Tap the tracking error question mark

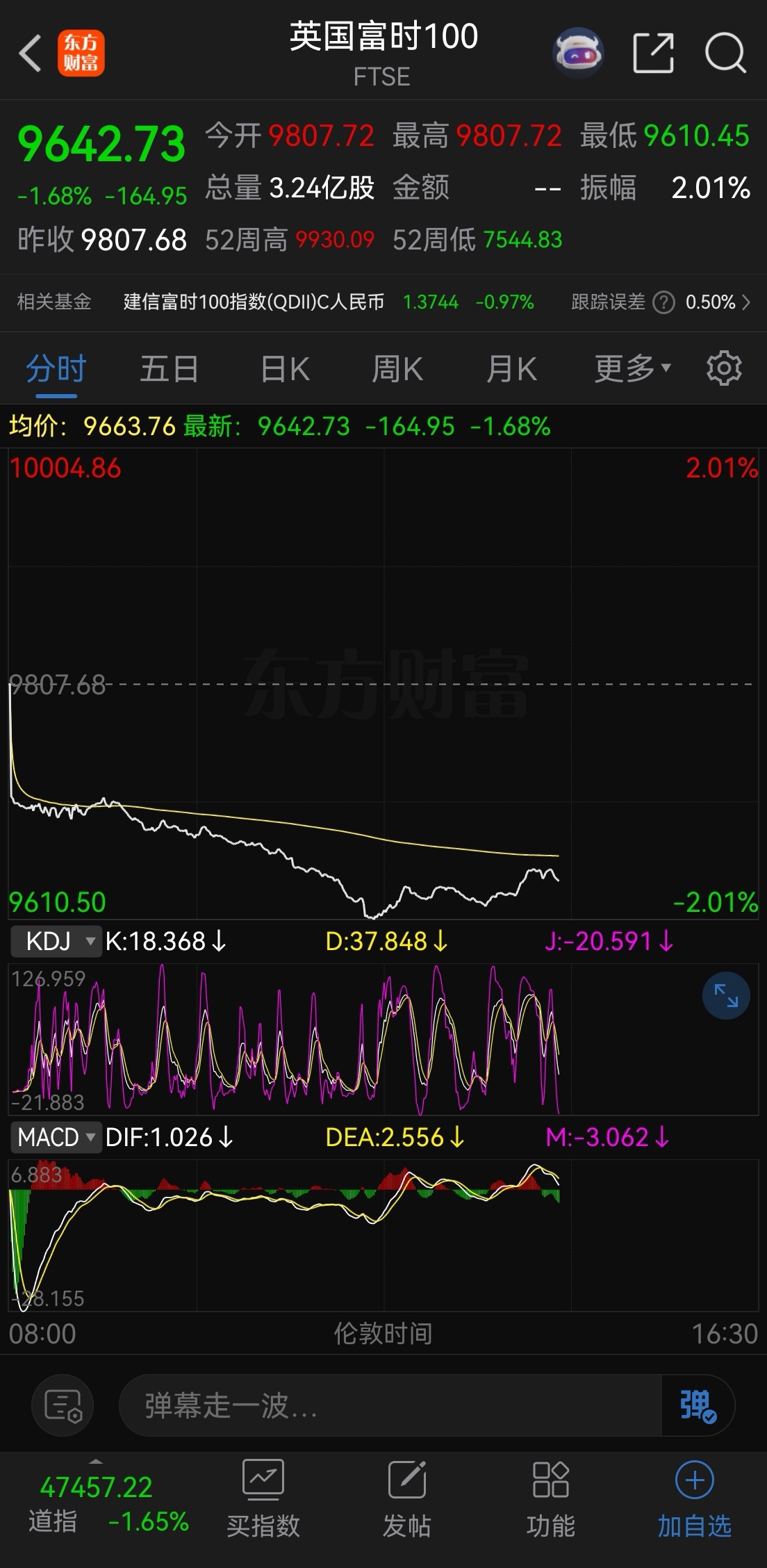(x=664, y=302)
